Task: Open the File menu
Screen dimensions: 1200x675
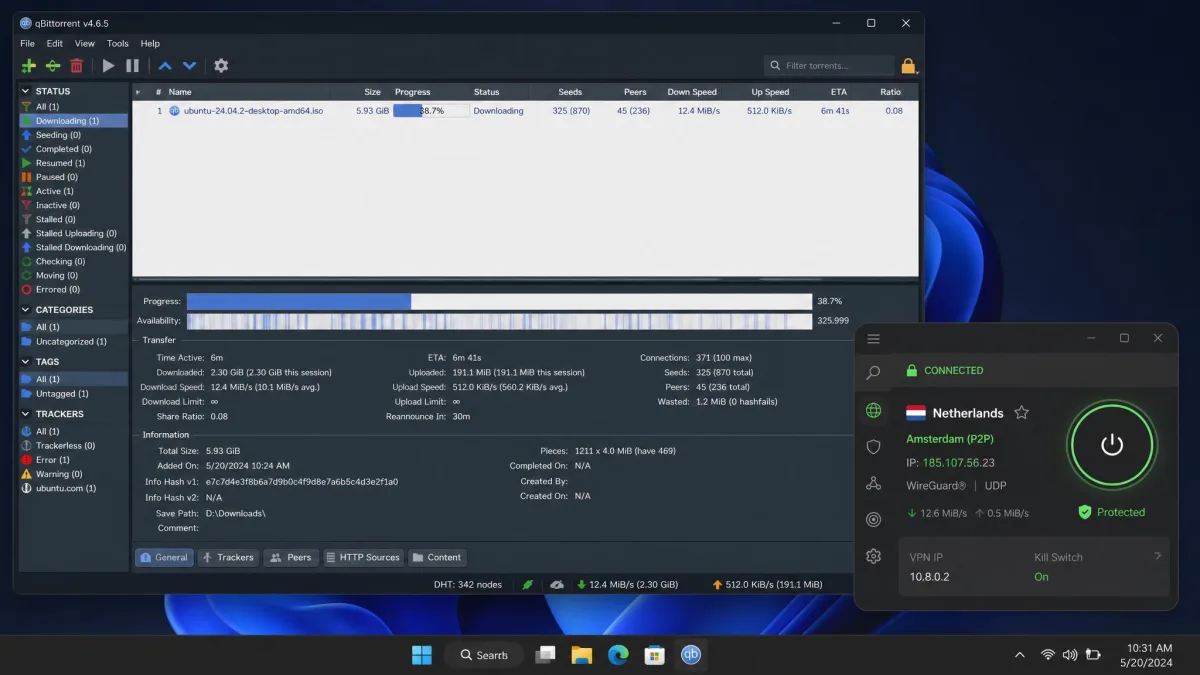Action: click(27, 44)
